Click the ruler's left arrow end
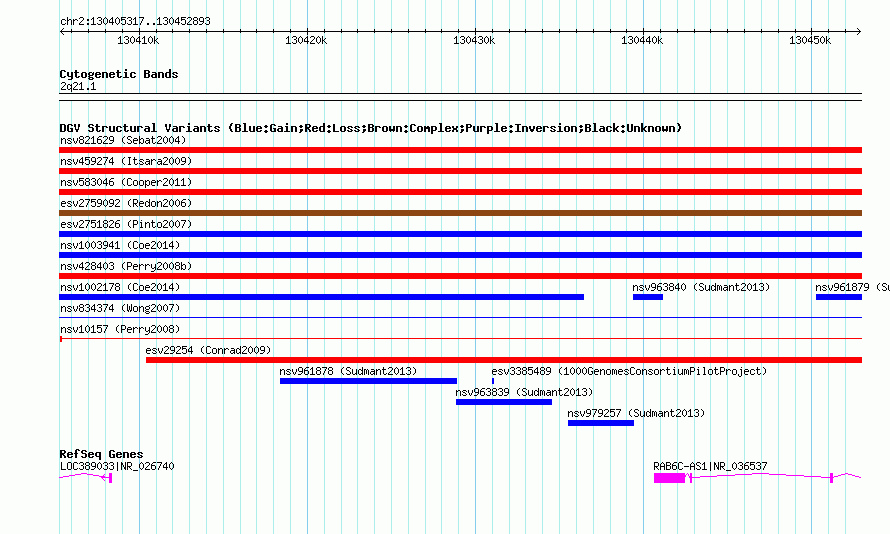Viewport: 890px width, 534px height. [62, 32]
